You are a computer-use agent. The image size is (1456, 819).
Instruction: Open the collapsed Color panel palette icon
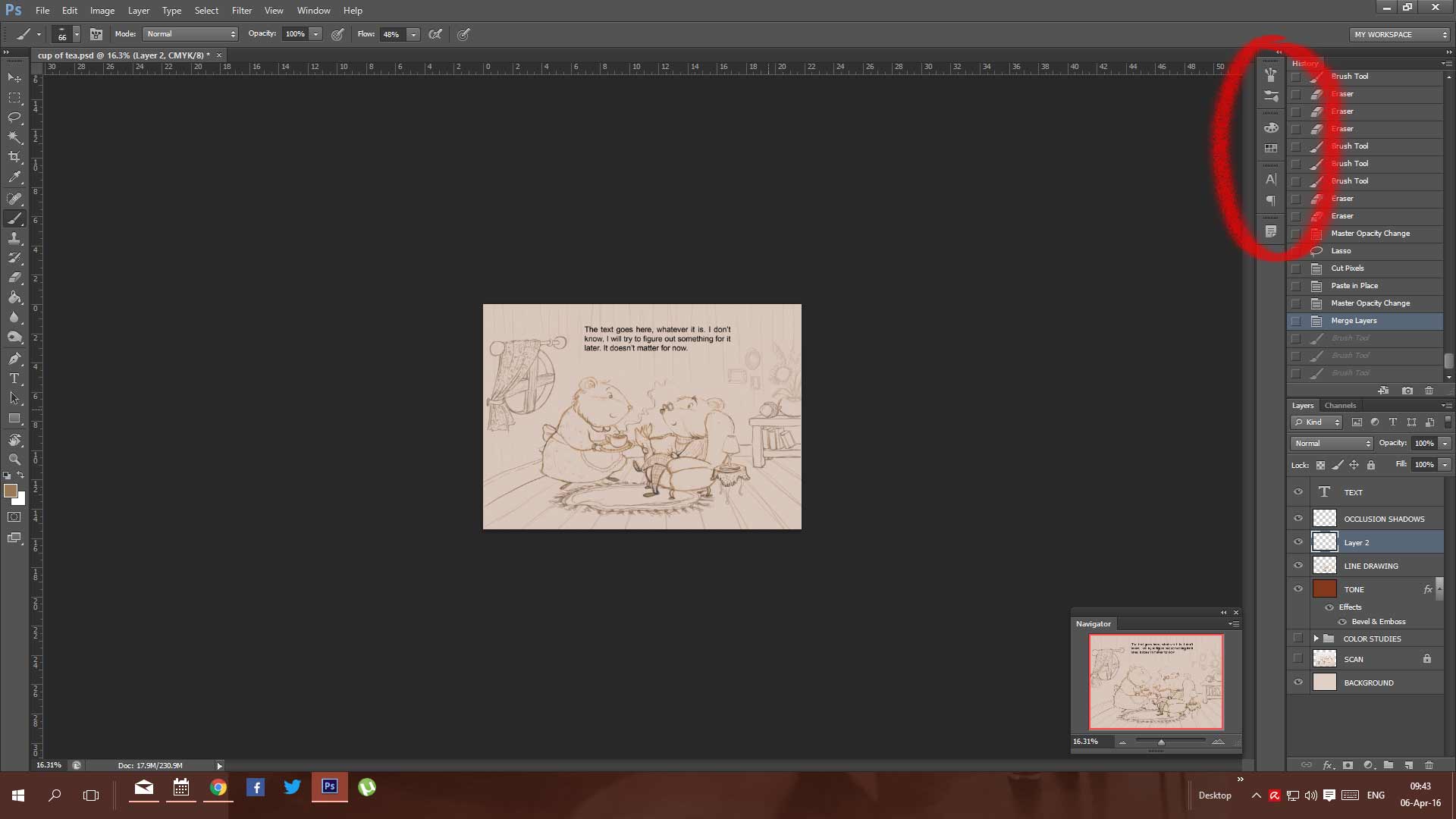(x=1271, y=128)
